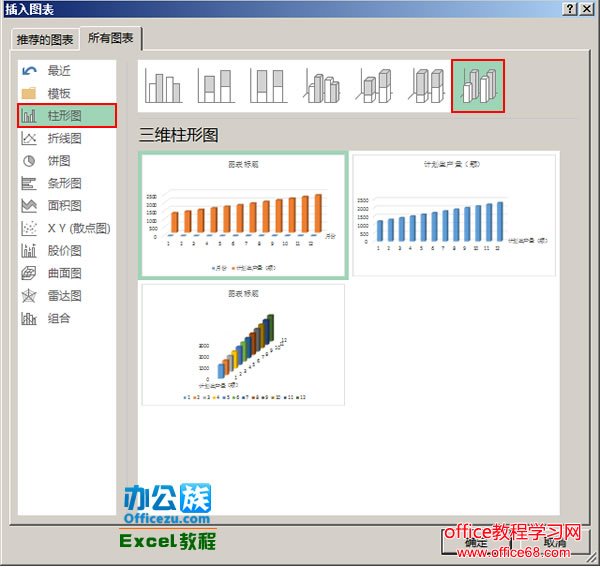Choose the 面积图 area chart category
Viewport: 600px width, 569px height.
tap(67, 206)
